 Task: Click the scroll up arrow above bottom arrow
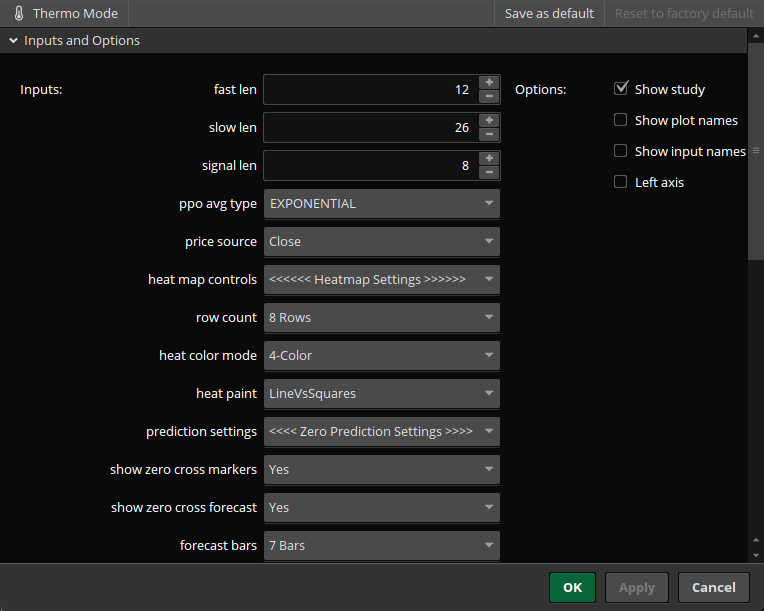click(756, 540)
